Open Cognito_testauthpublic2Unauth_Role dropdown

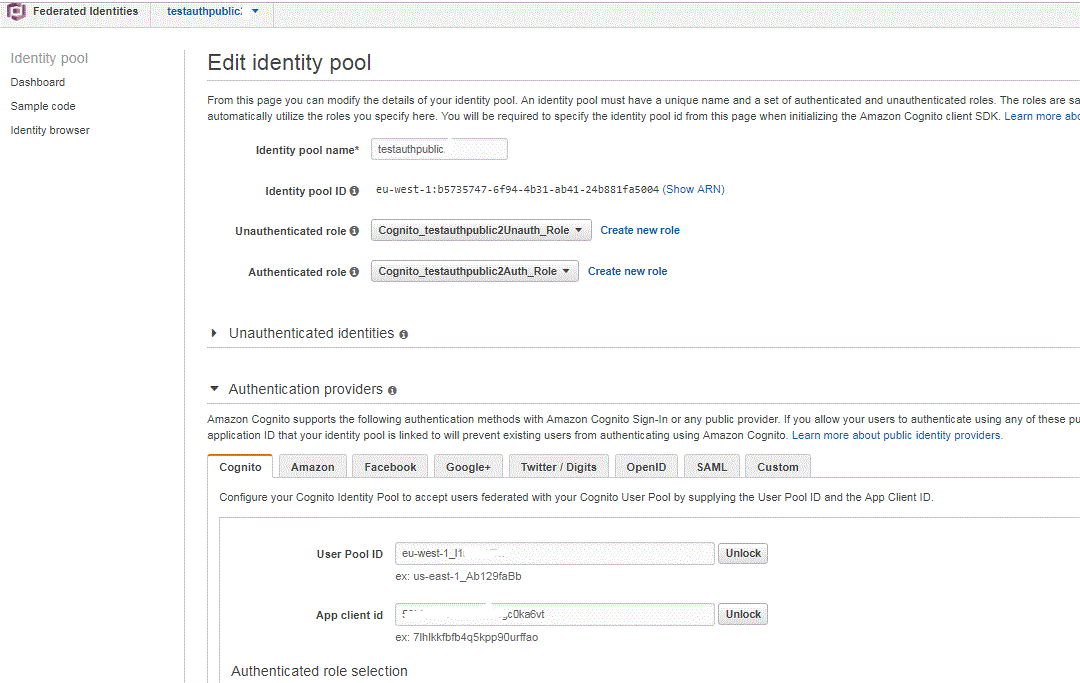(481, 230)
